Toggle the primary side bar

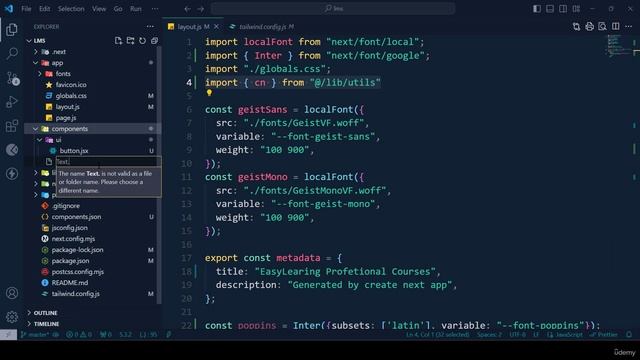coord(537,9)
